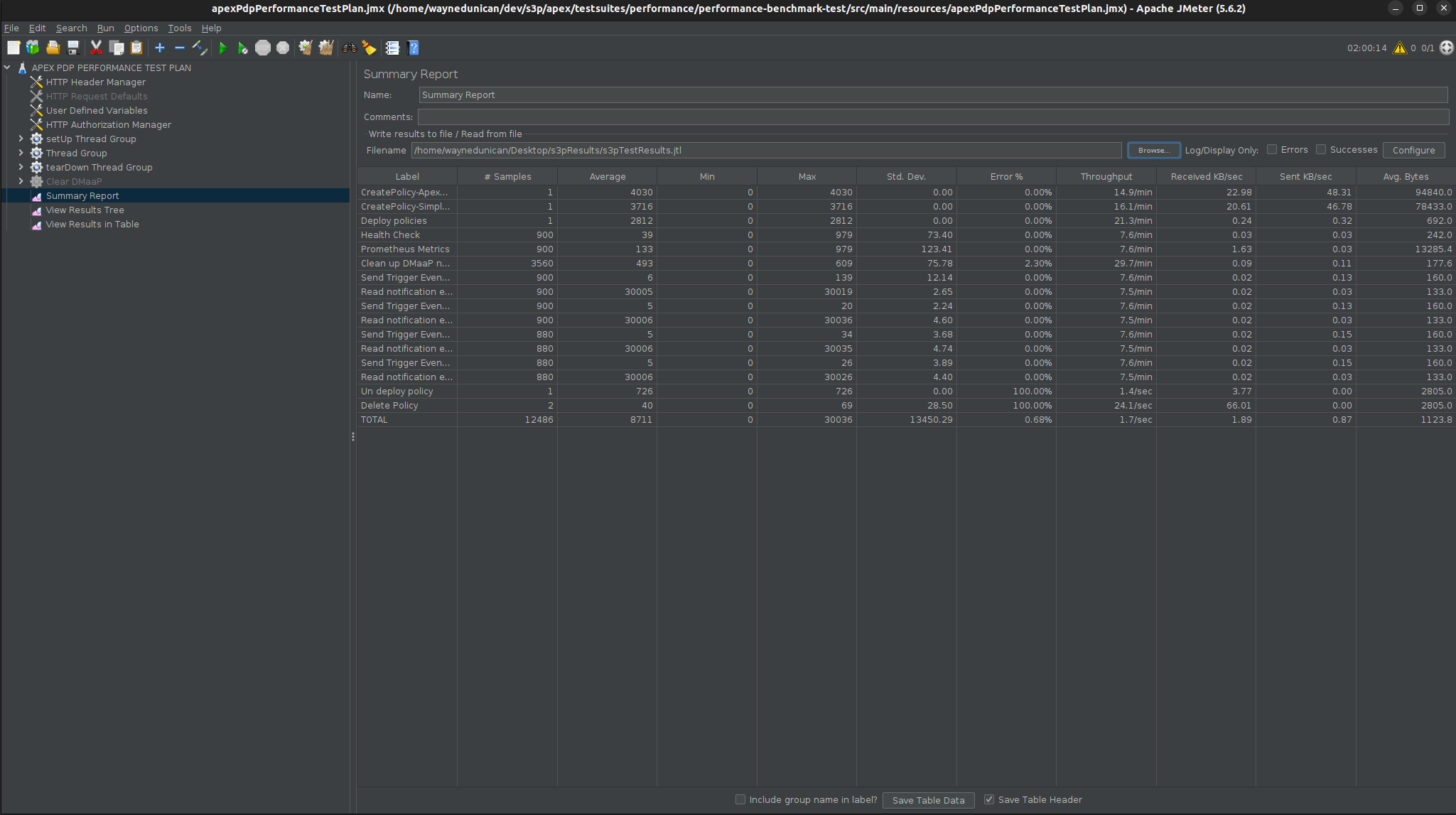
Task: Expand the Clear DMaaP node
Action: (21, 181)
